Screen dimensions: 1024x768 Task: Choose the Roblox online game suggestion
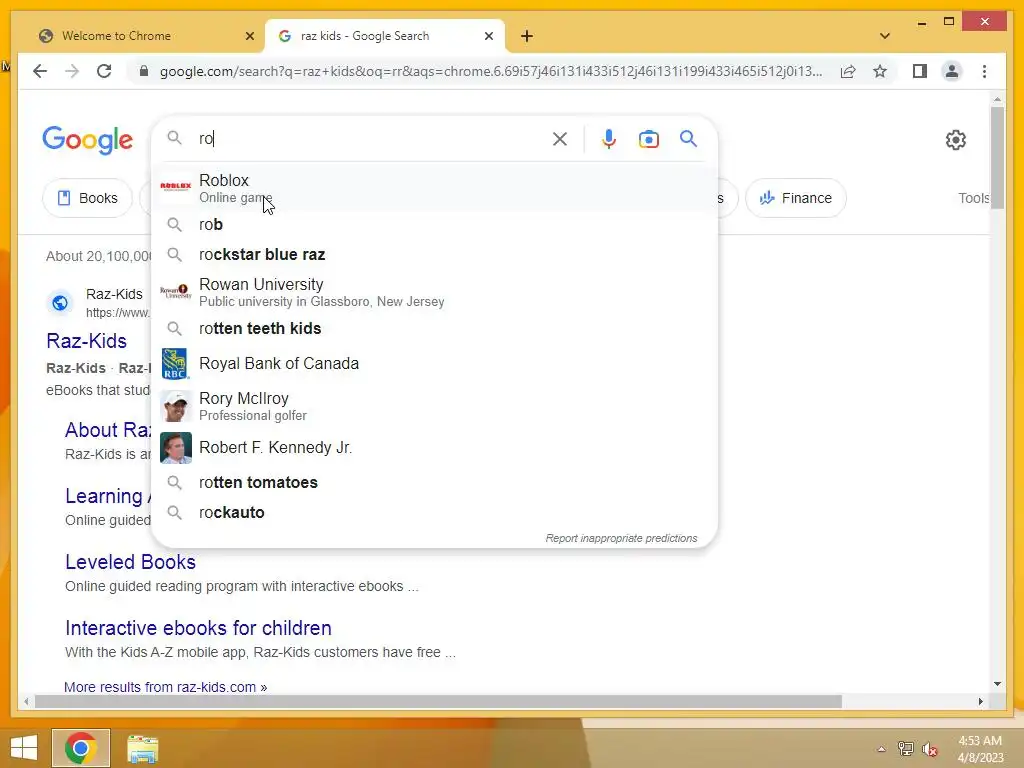[434, 188]
